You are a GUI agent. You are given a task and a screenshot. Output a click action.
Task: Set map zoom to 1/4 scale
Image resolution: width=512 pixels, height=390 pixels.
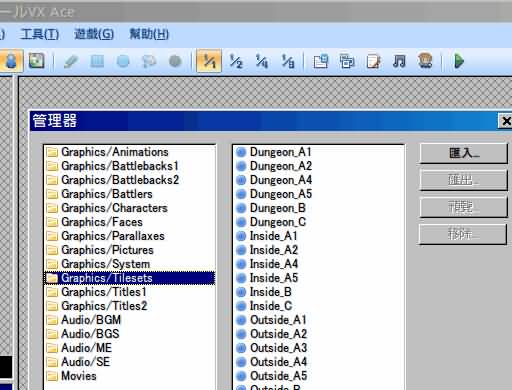pos(262,61)
